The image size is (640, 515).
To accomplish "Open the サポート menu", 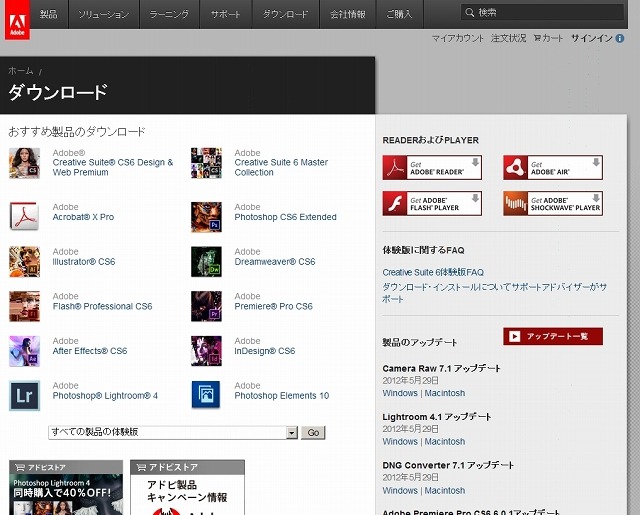I will (x=225, y=14).
